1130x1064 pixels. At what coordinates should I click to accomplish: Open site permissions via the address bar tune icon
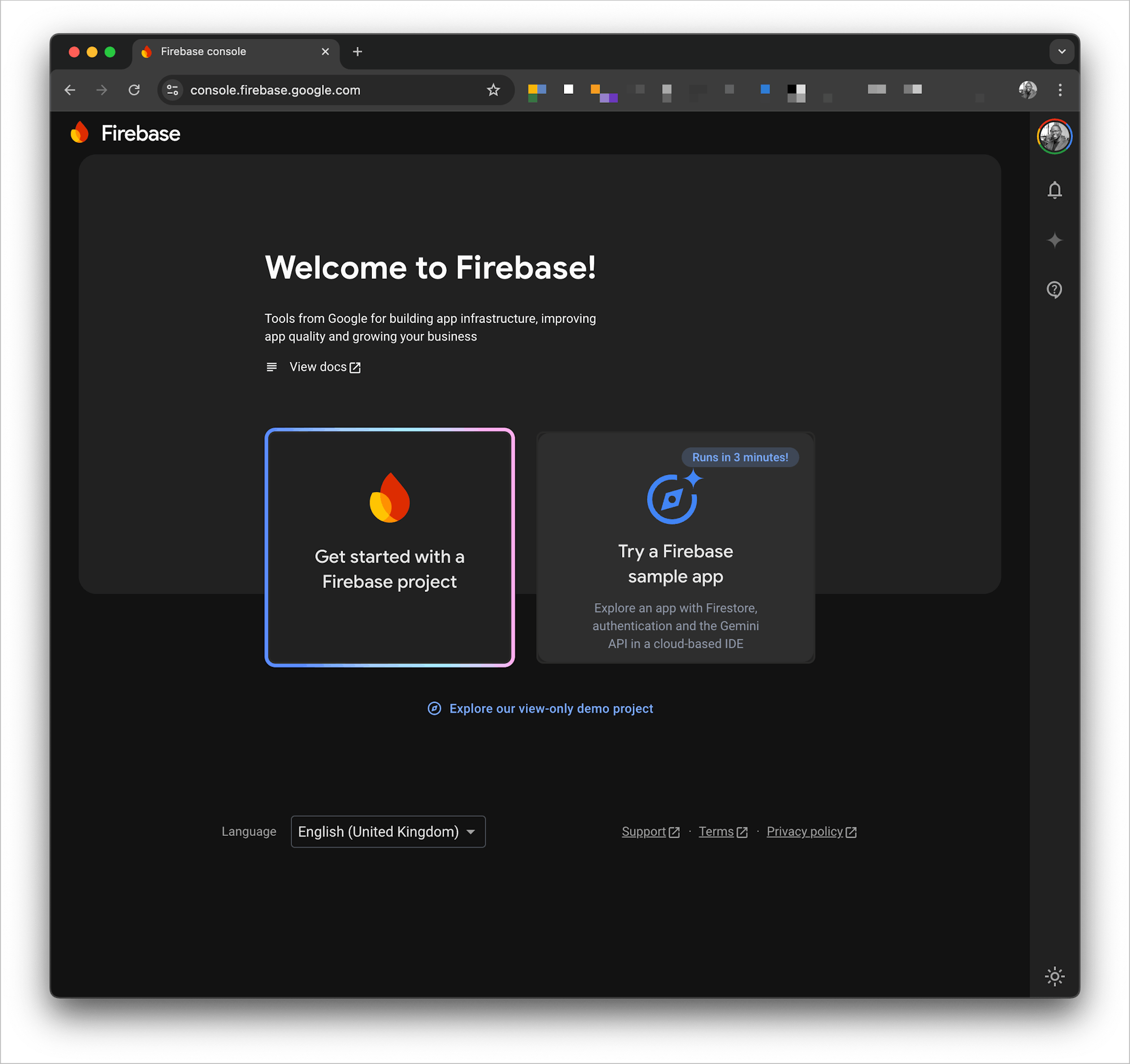[x=172, y=90]
